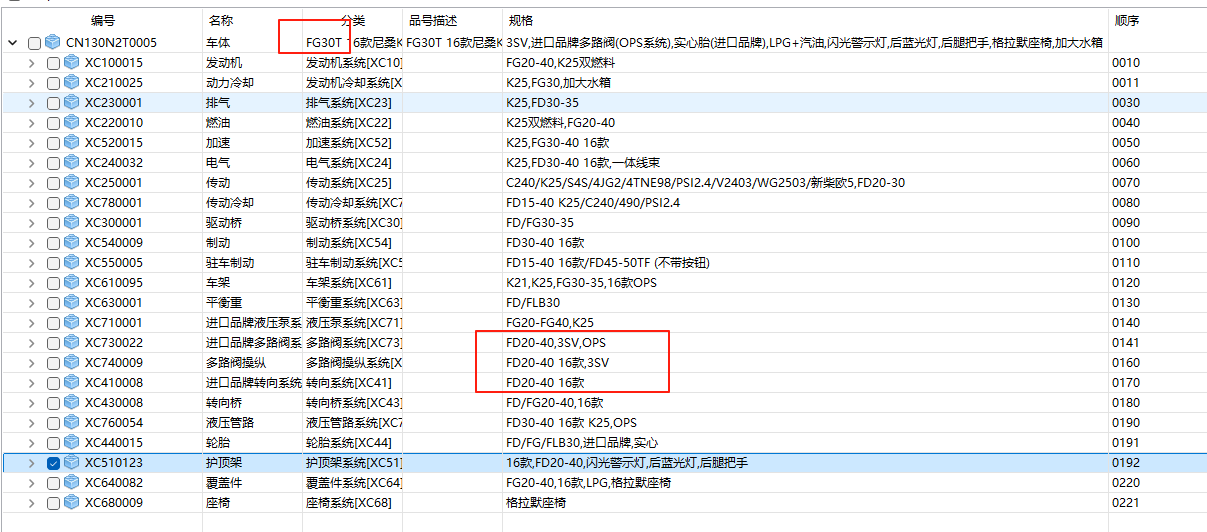
Task: Click the cube icon for XC680009
Action: 72,503
